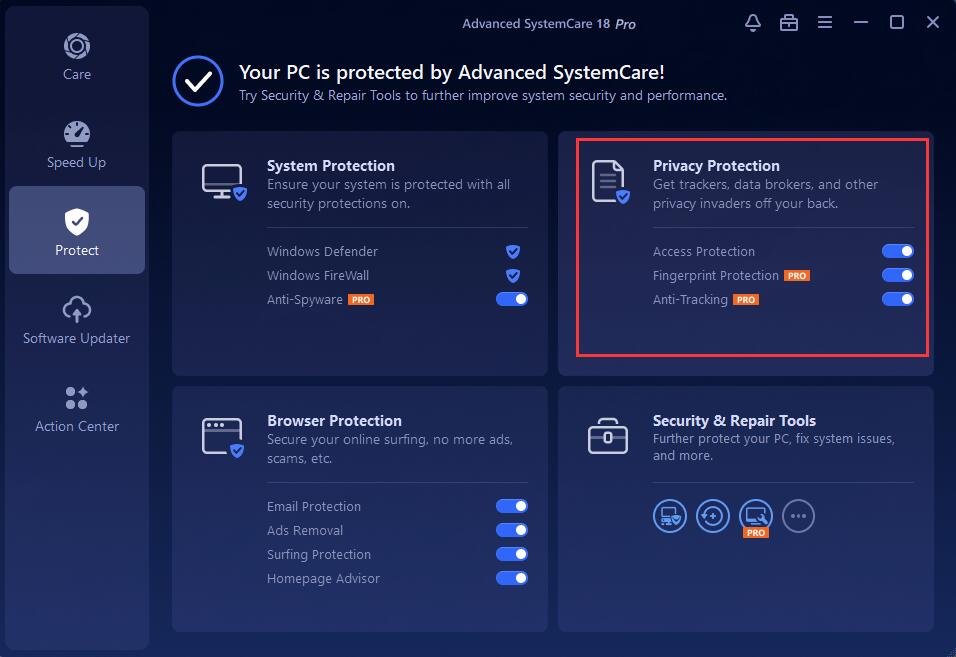Open the hamburger options menu
Image resolution: width=956 pixels, height=657 pixels.
pos(825,23)
